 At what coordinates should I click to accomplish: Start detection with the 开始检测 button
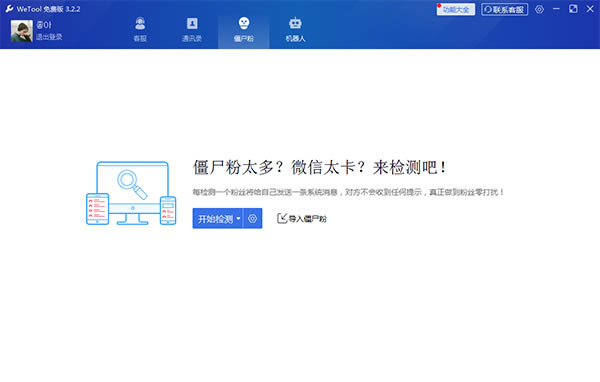pos(215,219)
